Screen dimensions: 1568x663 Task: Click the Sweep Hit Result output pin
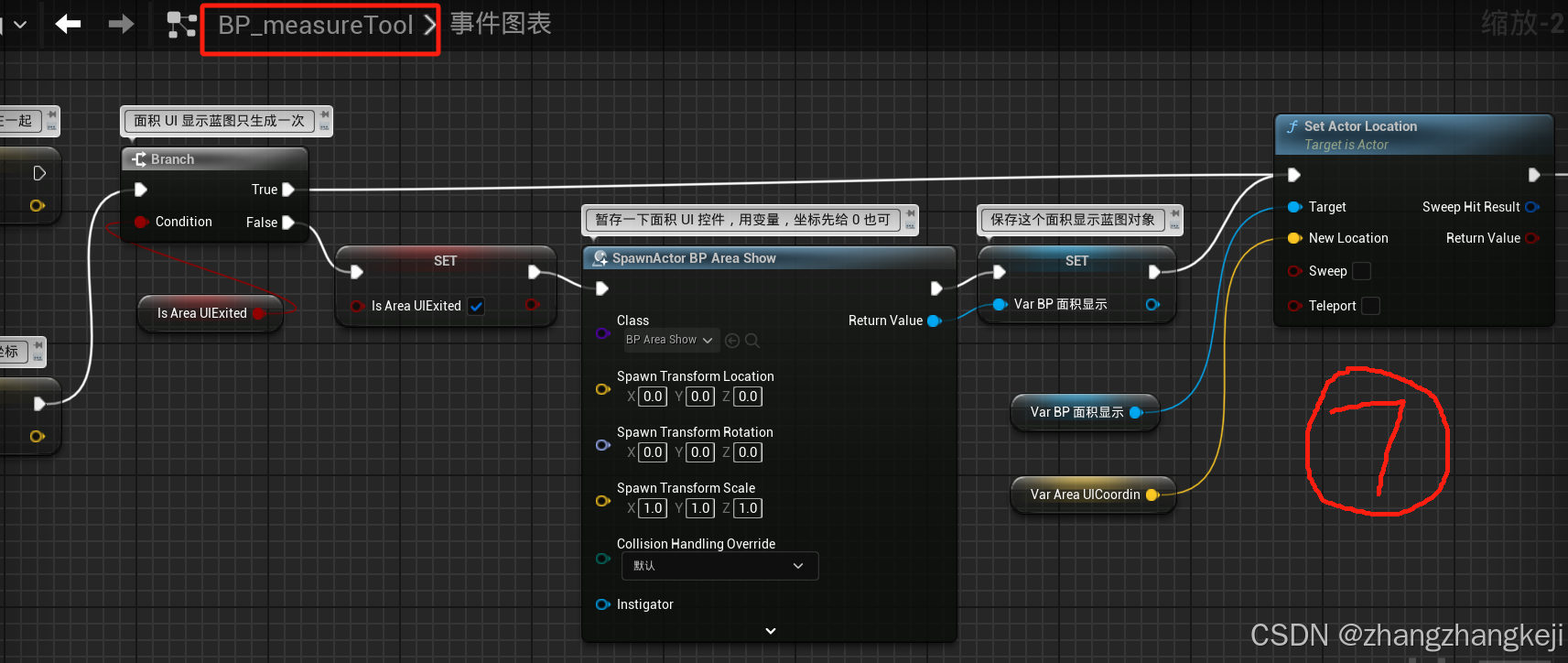tap(1531, 207)
